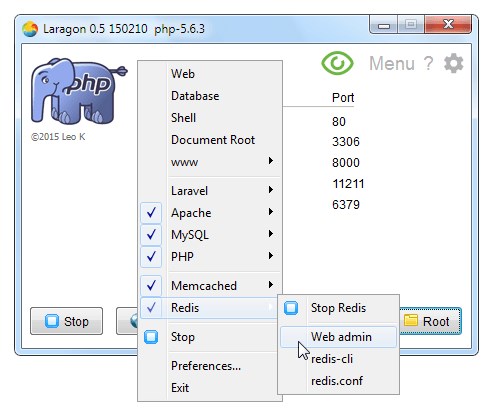Click the blue square icon beside Stop Redis
This screenshot has height=414, width=487.
click(x=291, y=308)
